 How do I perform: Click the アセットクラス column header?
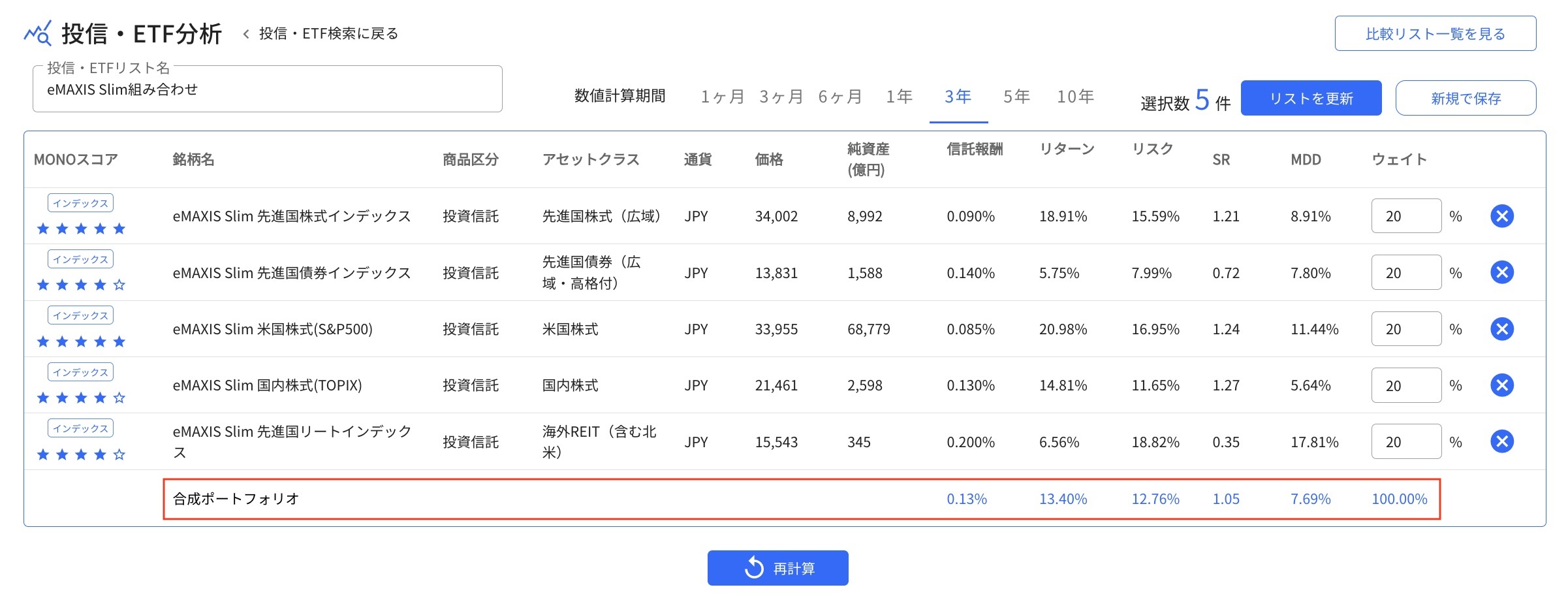click(x=591, y=159)
